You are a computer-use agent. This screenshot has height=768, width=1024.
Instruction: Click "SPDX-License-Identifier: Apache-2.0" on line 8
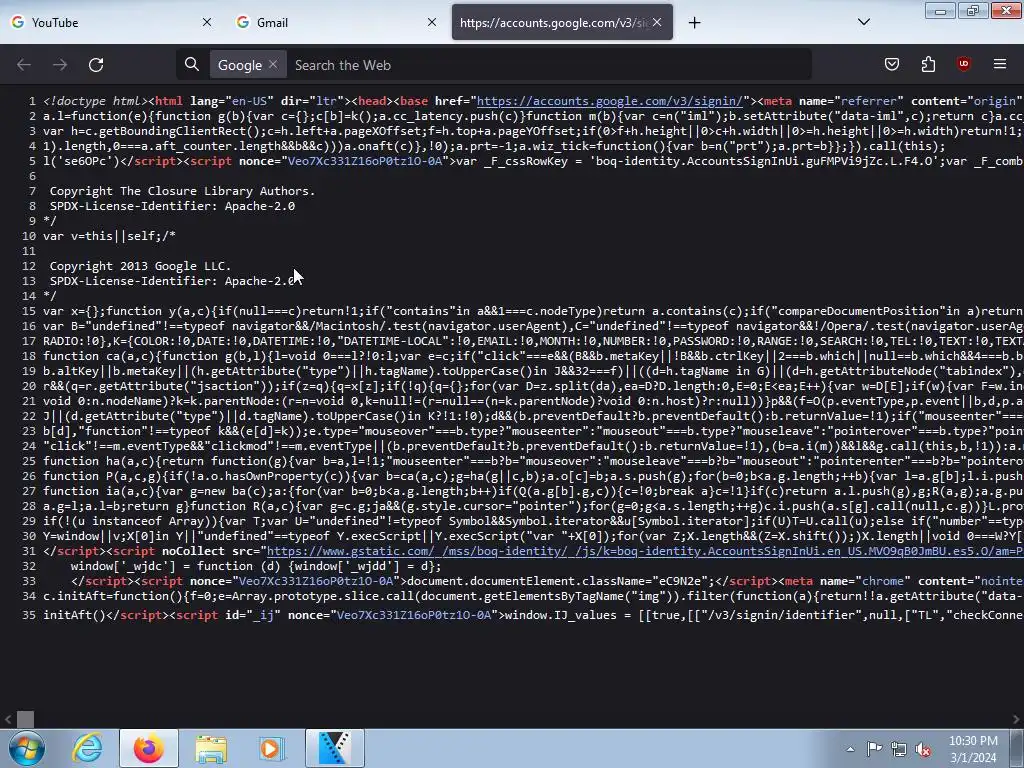[x=172, y=206]
